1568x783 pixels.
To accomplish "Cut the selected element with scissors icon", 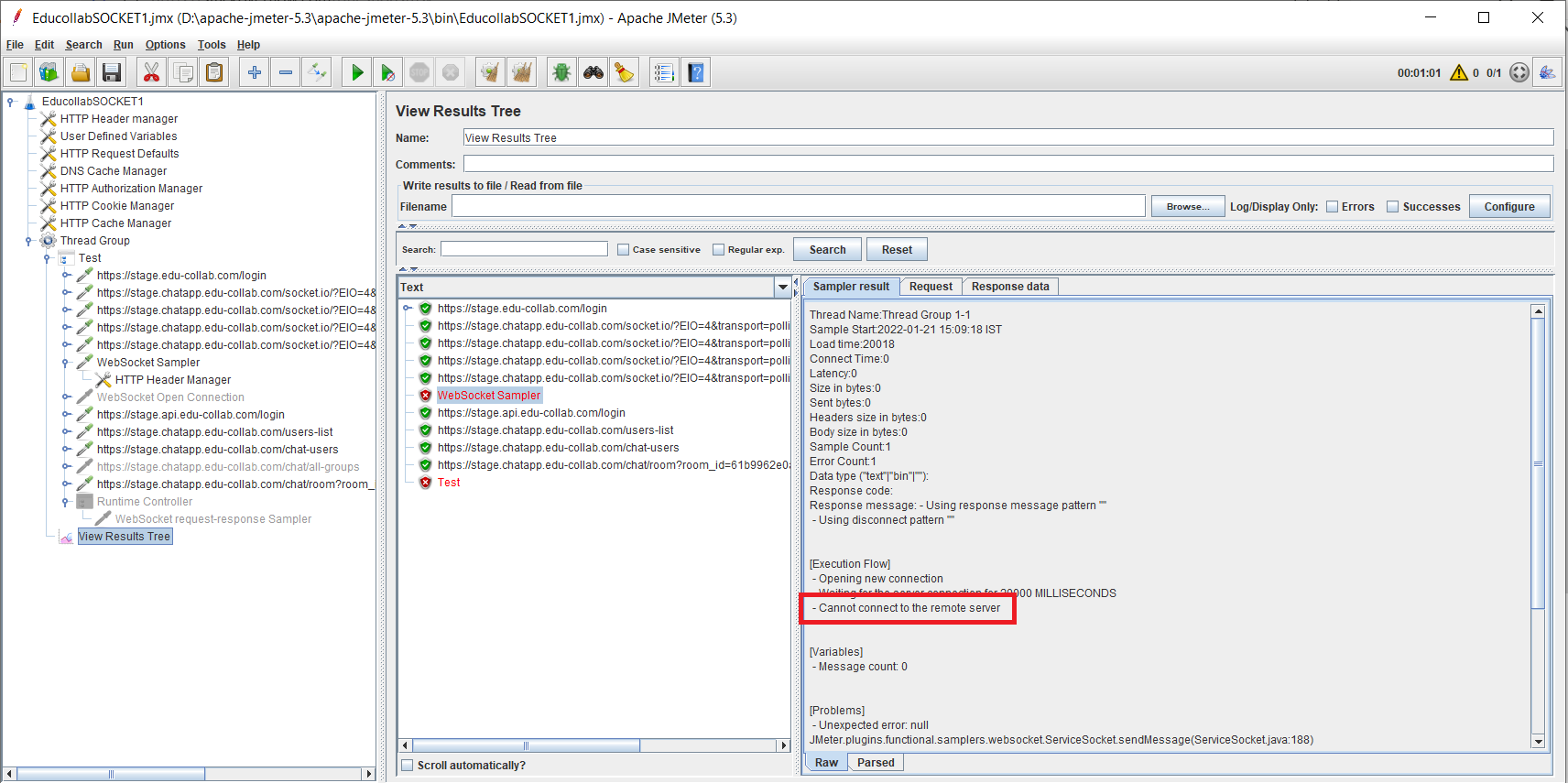I will tap(152, 72).
